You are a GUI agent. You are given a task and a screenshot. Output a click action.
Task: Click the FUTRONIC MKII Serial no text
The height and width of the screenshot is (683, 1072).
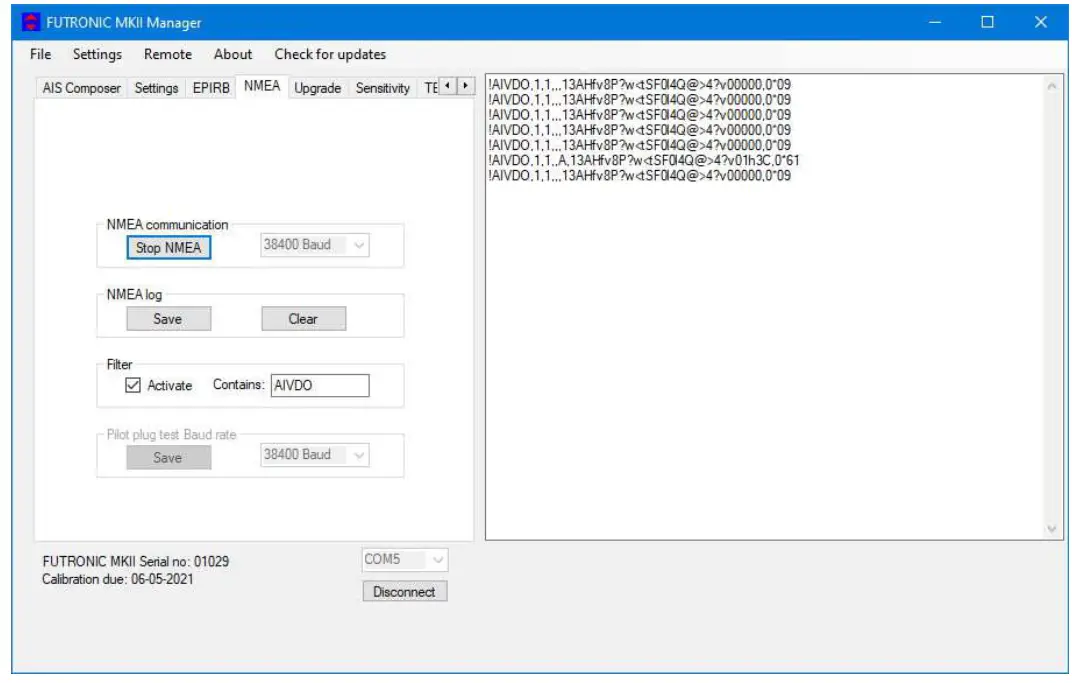pos(135,561)
